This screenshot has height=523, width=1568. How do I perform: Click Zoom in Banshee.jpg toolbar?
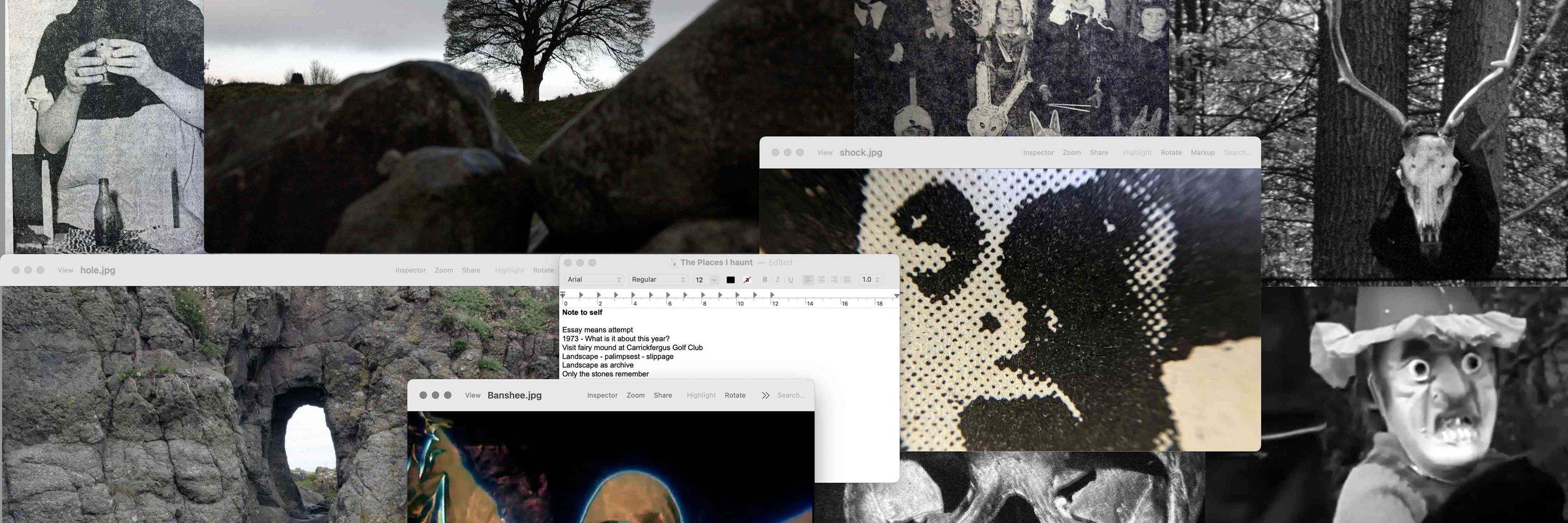pyautogui.click(x=636, y=395)
